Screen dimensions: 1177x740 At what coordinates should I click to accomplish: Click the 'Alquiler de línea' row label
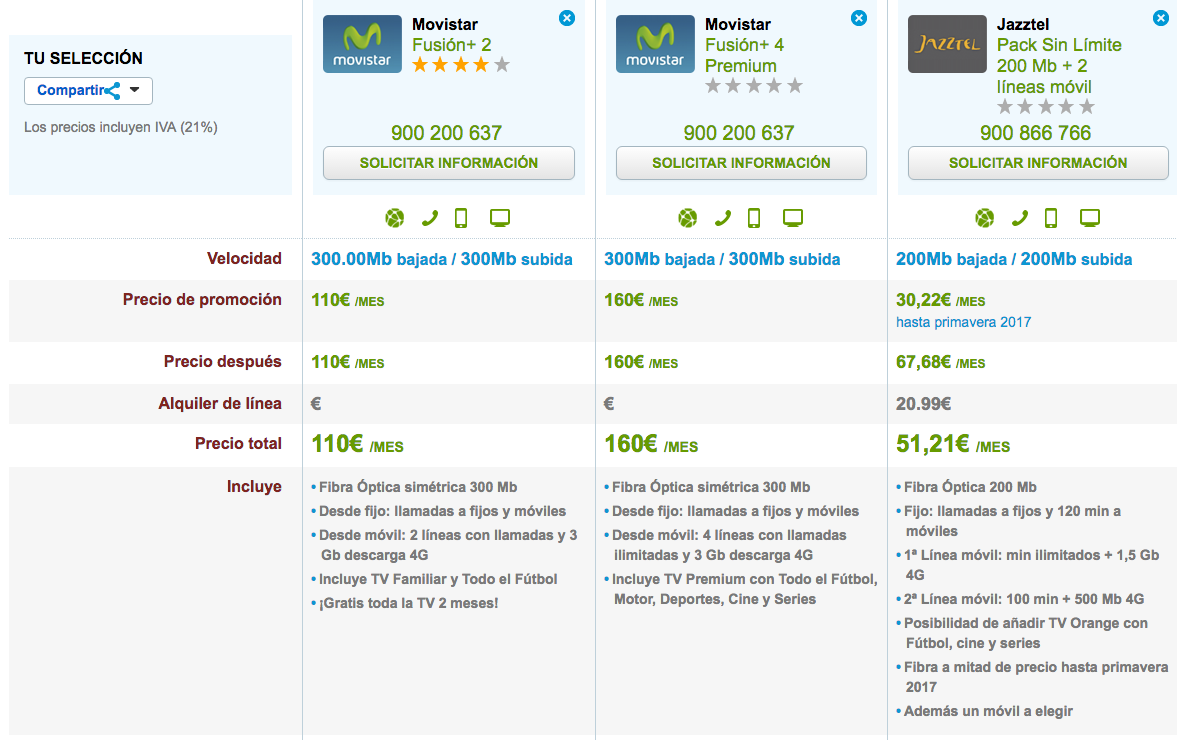pyautogui.click(x=220, y=404)
